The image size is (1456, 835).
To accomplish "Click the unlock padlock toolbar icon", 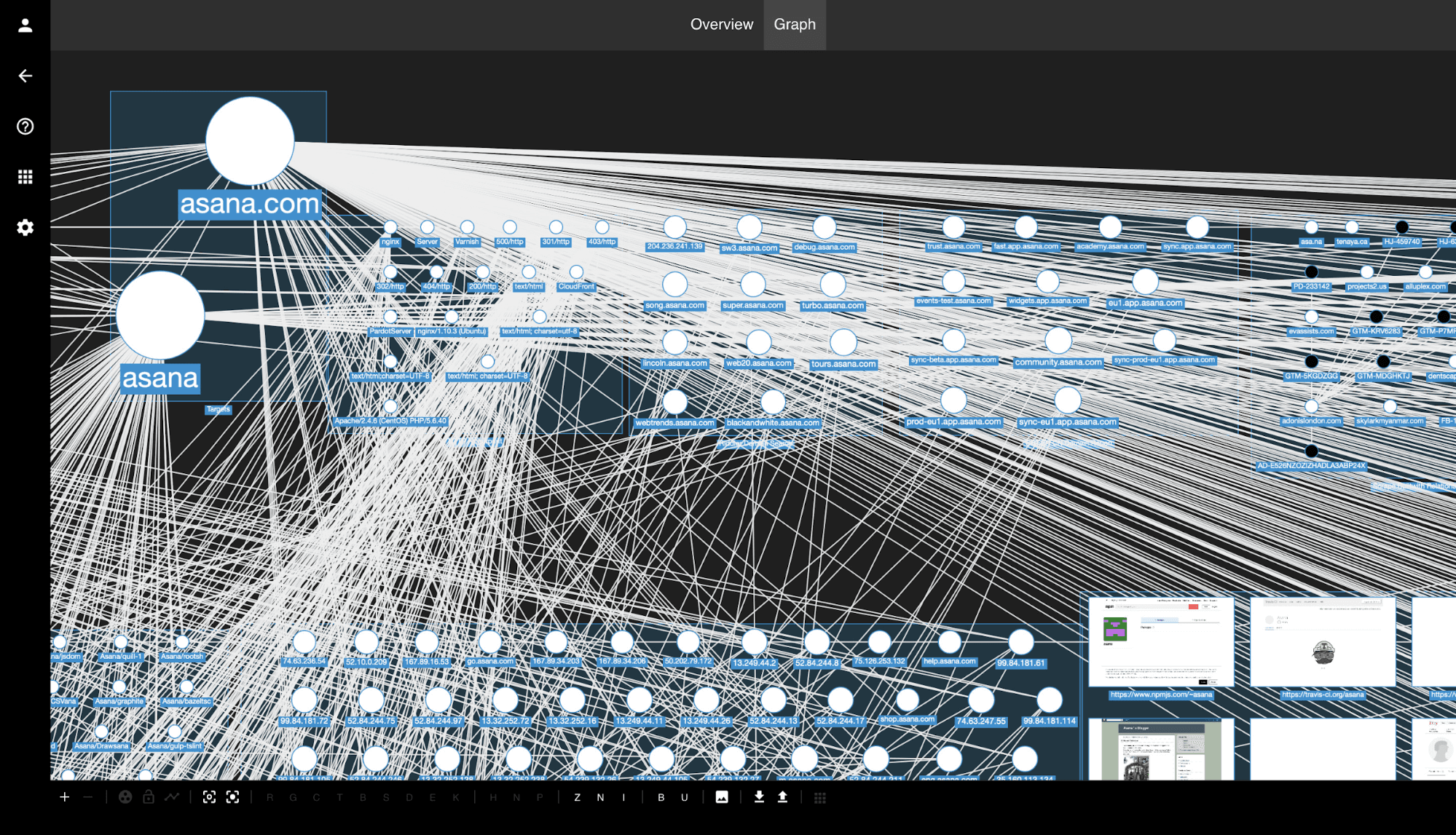I will (149, 797).
